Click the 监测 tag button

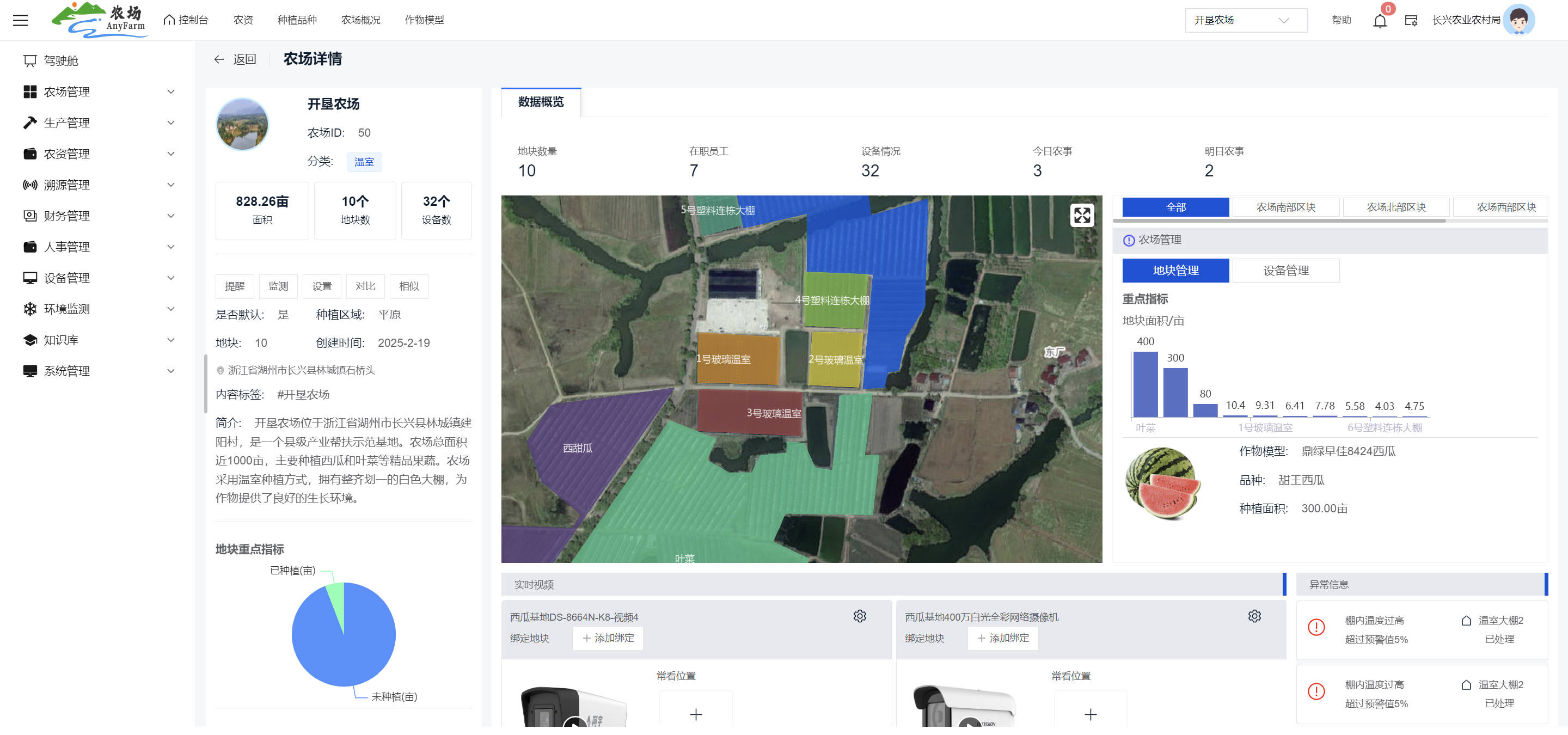278,286
